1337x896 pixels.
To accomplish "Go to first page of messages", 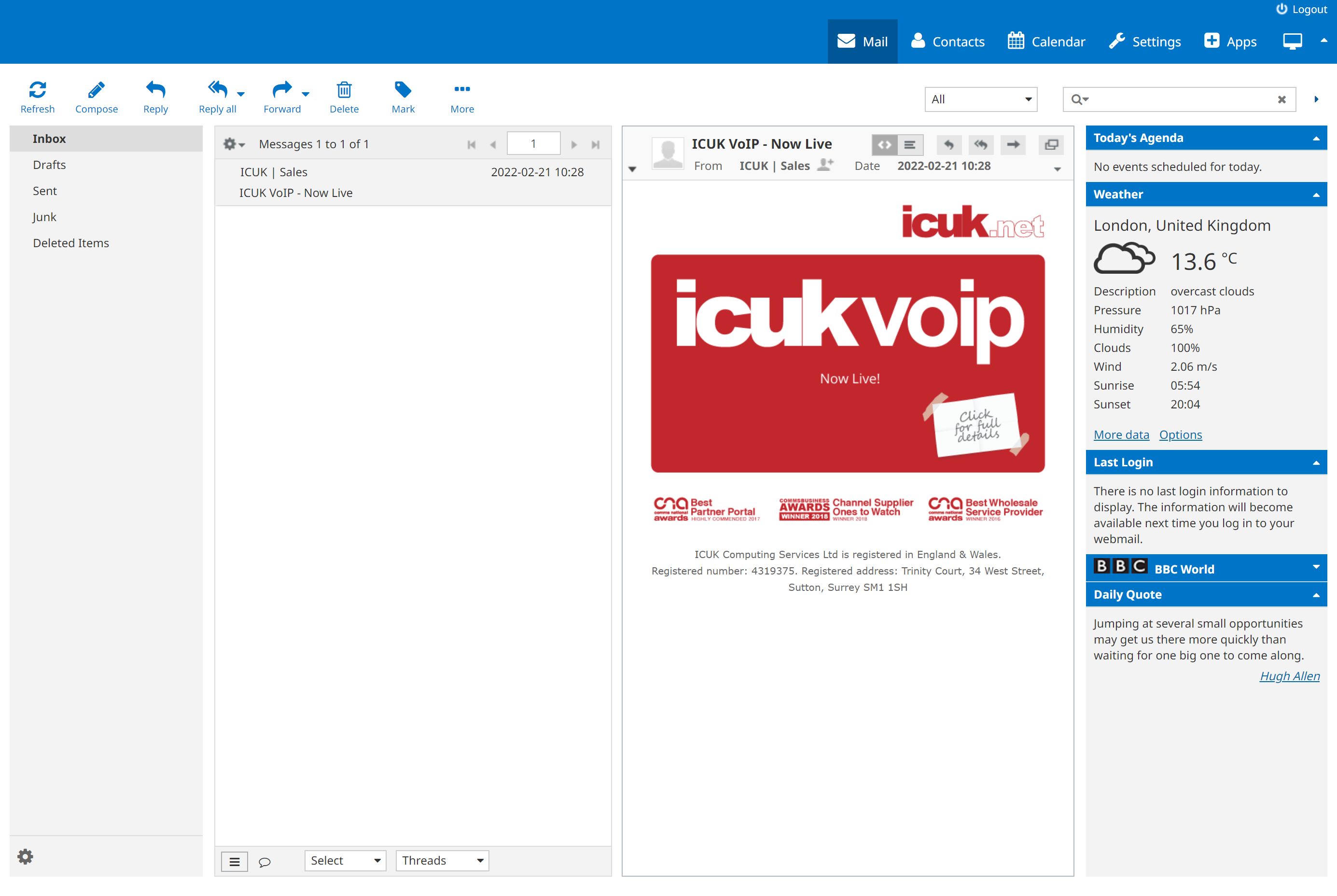I will pyautogui.click(x=472, y=144).
